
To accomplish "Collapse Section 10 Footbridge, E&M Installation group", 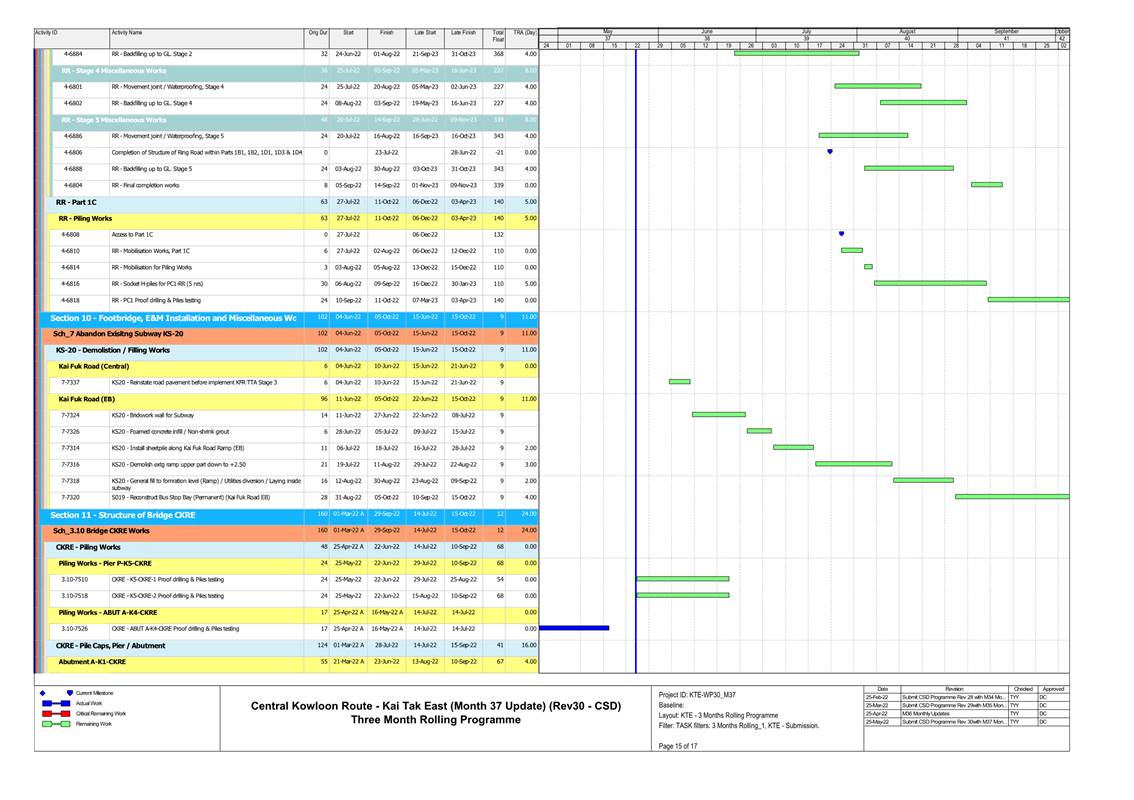I will tap(173, 318).
